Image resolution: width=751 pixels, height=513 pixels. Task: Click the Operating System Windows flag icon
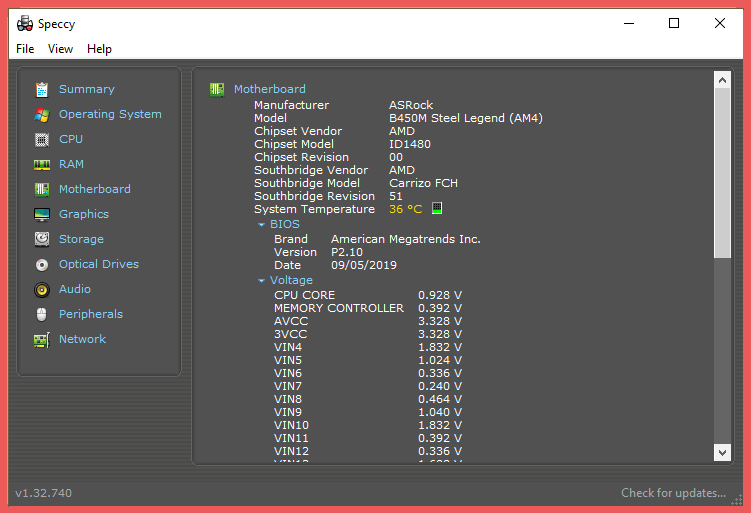42,114
